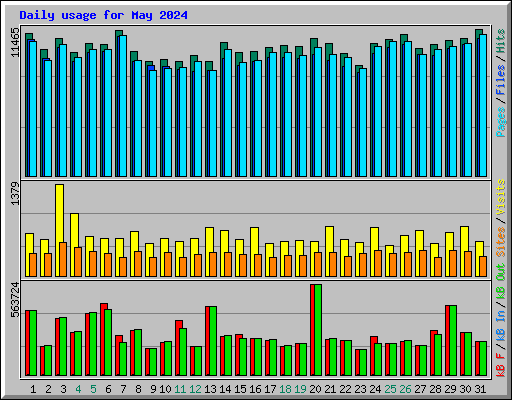Select green weekend day label 4
This screenshot has height=400, width=512.
pyautogui.click(x=78, y=389)
